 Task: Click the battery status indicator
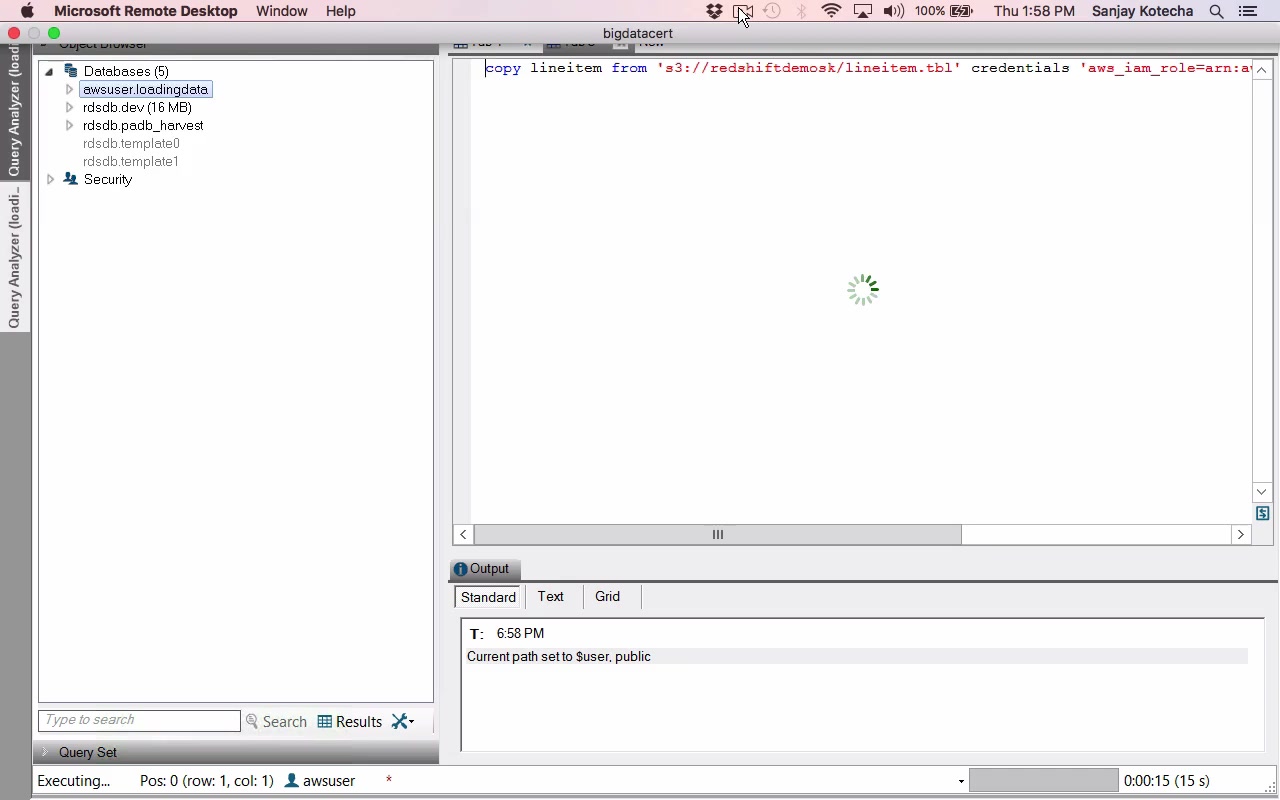pos(944,11)
